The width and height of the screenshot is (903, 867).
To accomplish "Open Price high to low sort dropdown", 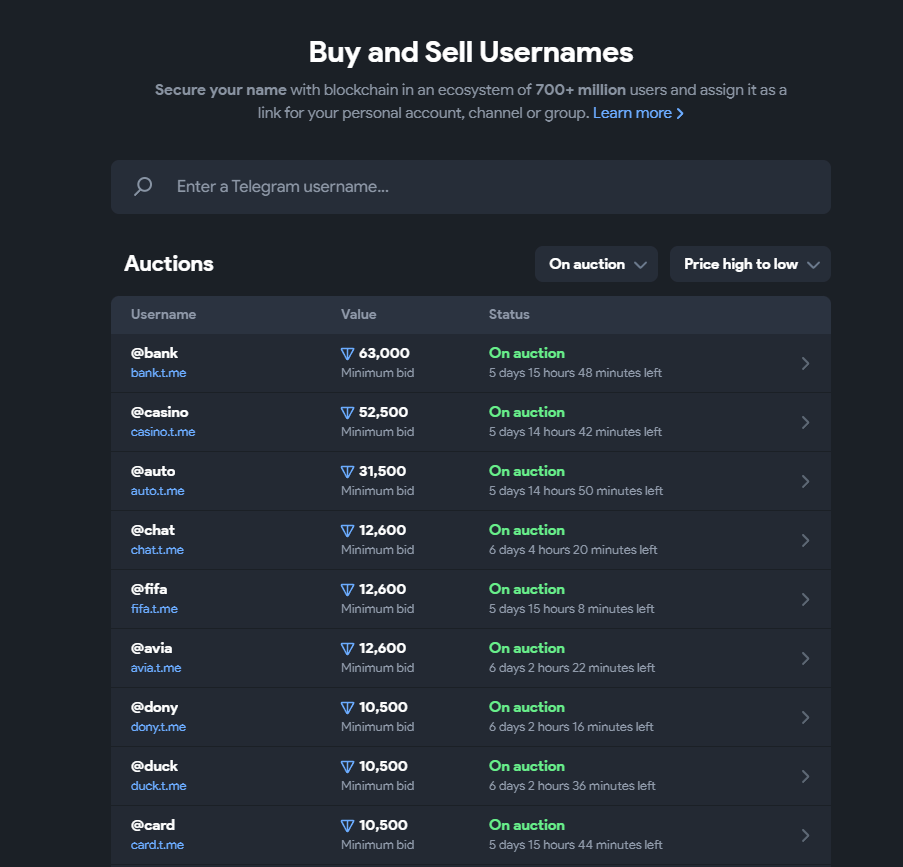I will (x=750, y=264).
